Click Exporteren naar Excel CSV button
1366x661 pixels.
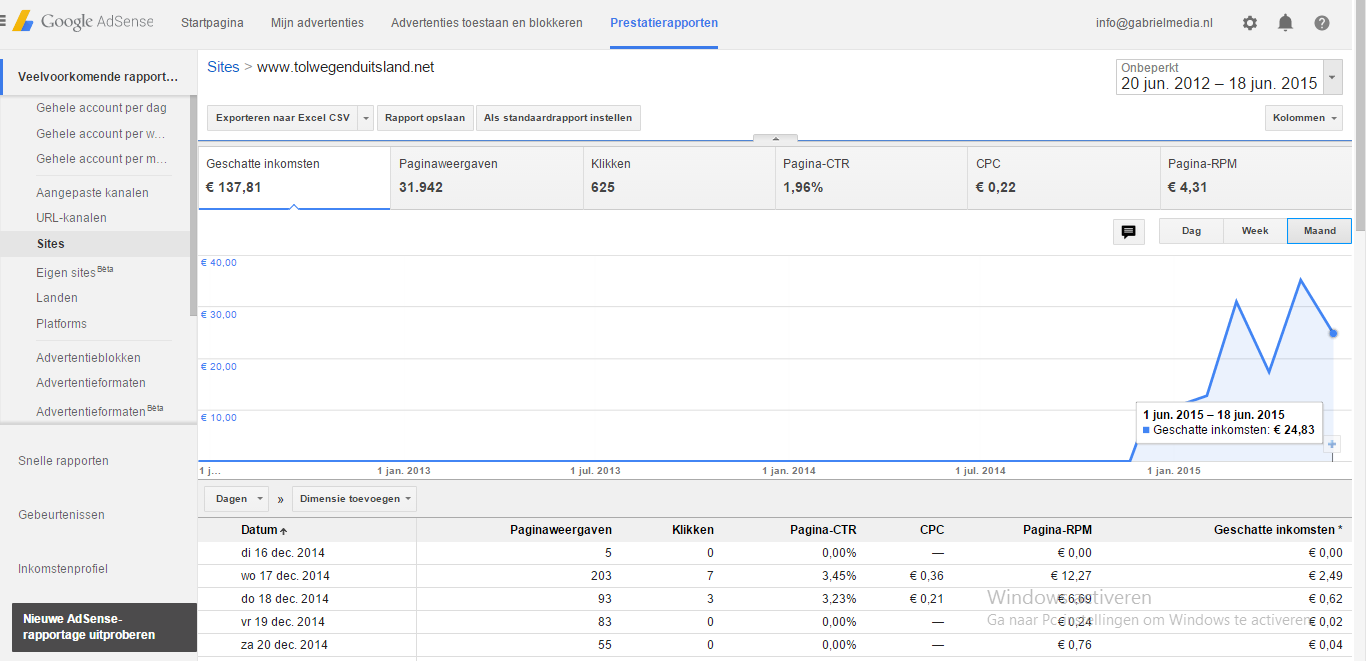click(x=283, y=118)
